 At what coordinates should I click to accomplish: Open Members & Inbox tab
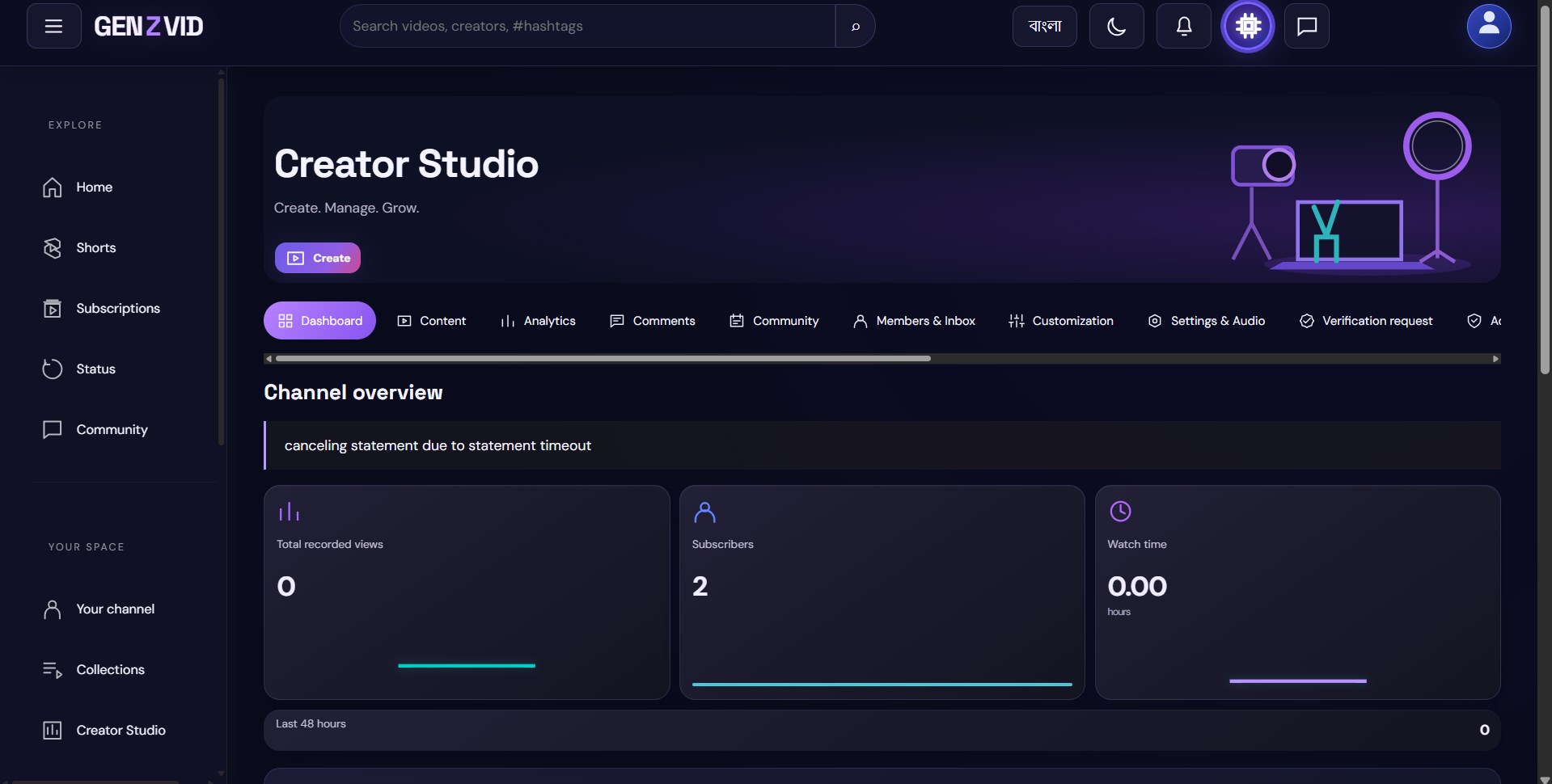click(914, 321)
